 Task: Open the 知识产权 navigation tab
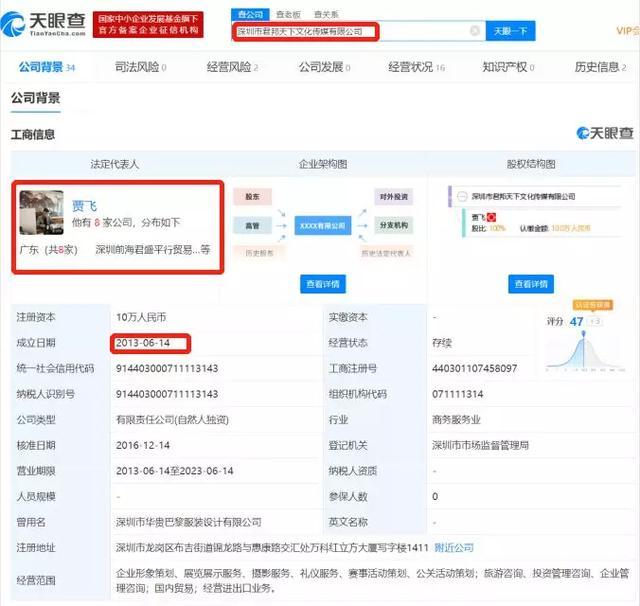(508, 67)
